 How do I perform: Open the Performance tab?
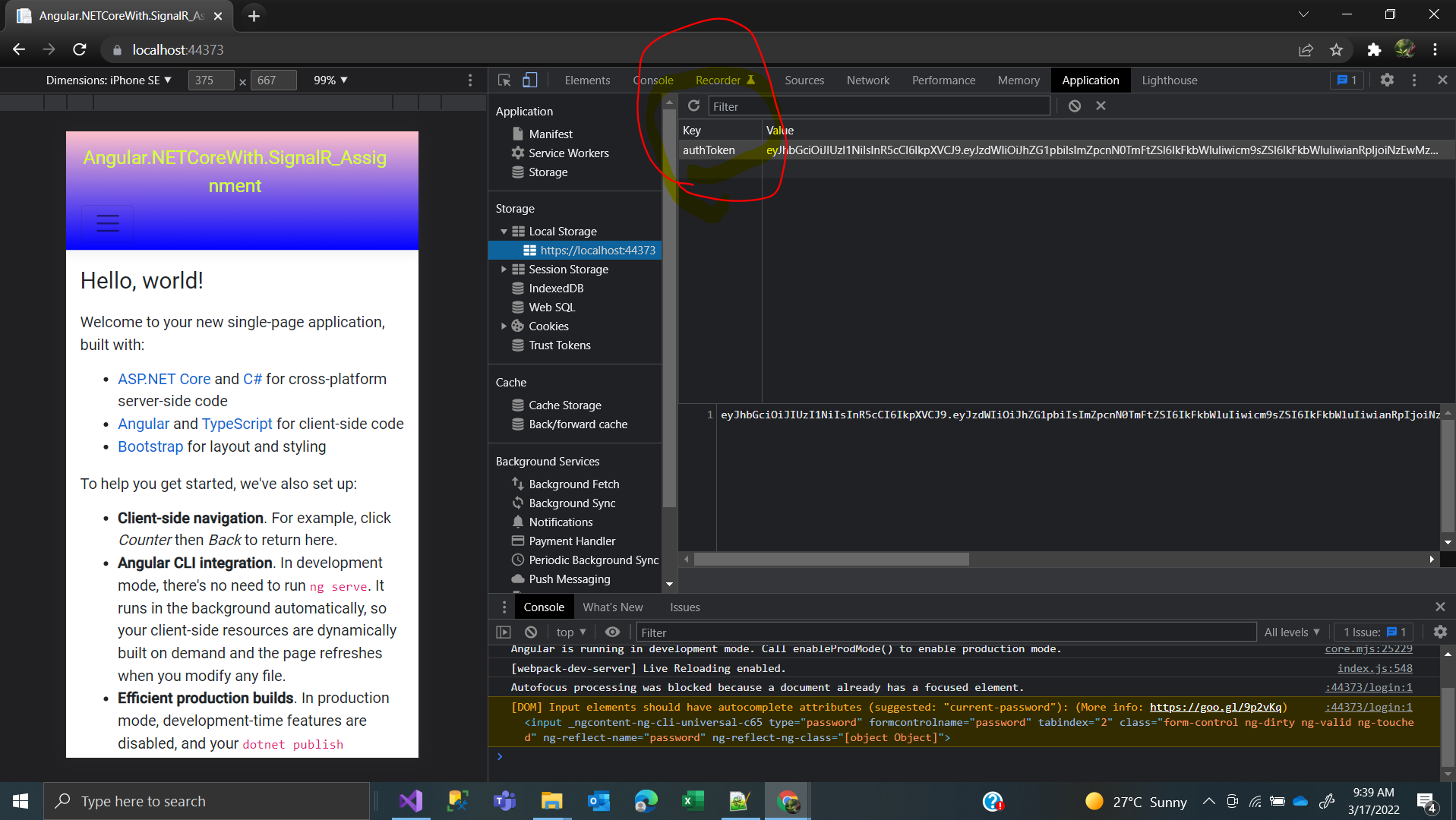[943, 80]
